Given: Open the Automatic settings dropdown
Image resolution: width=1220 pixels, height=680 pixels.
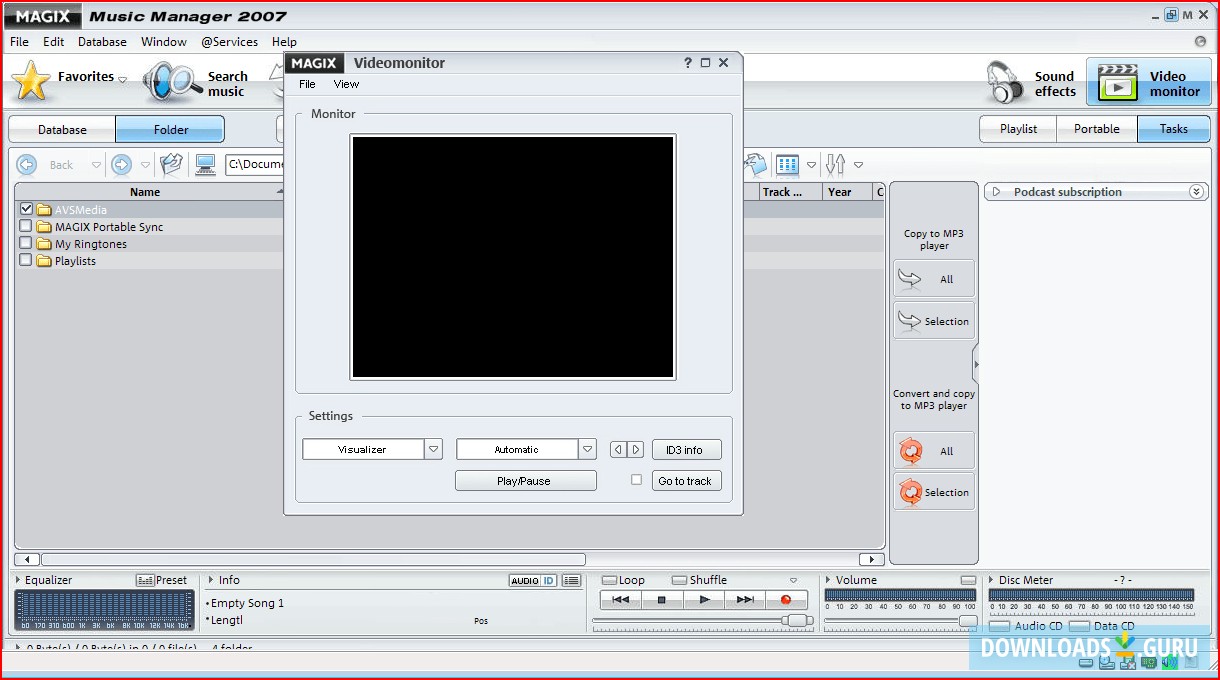Looking at the screenshot, I should (x=587, y=448).
